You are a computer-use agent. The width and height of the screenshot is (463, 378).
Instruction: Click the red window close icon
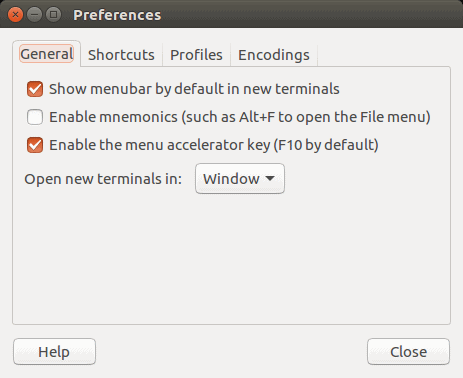pyautogui.click(x=15, y=15)
